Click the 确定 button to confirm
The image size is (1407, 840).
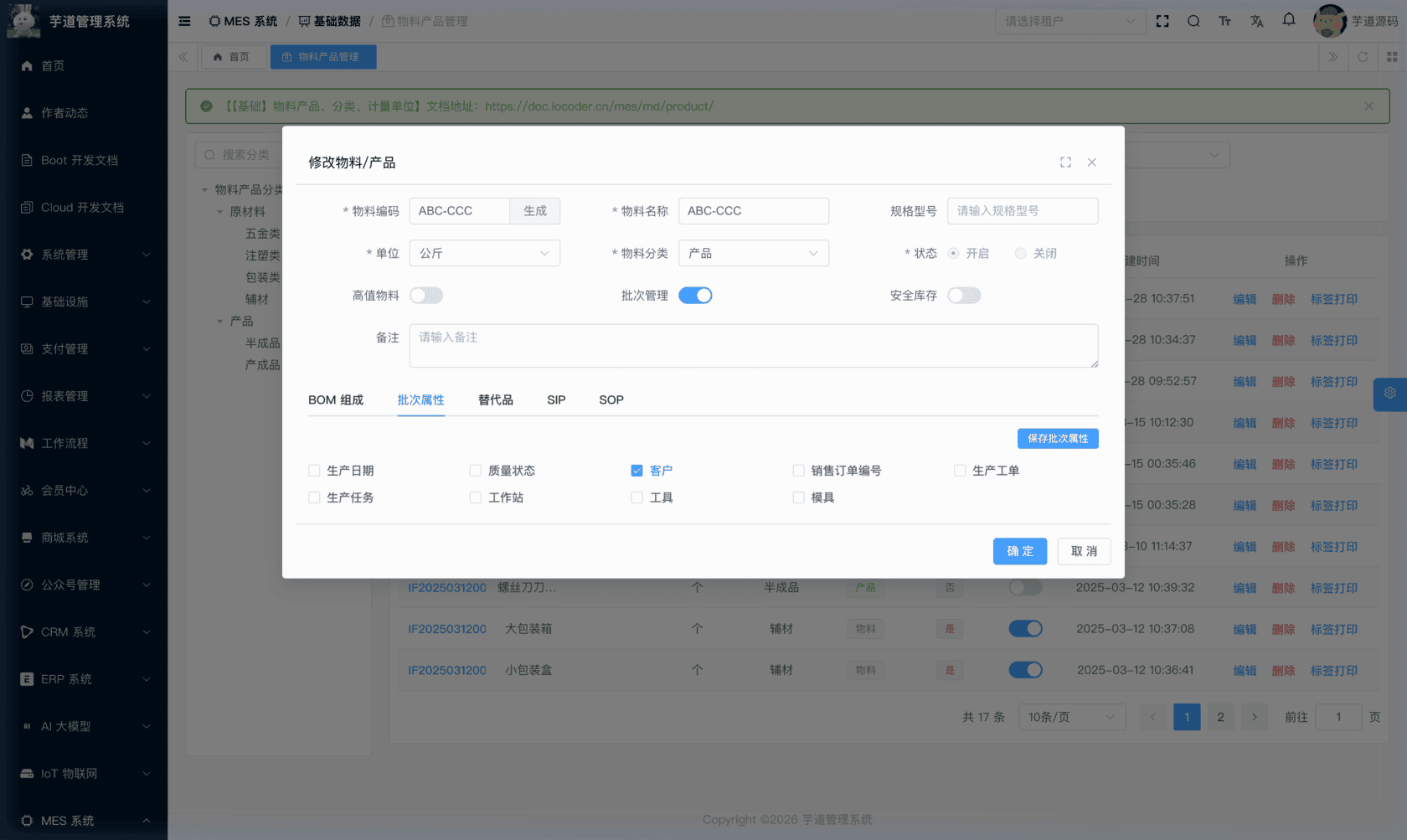coord(1019,551)
